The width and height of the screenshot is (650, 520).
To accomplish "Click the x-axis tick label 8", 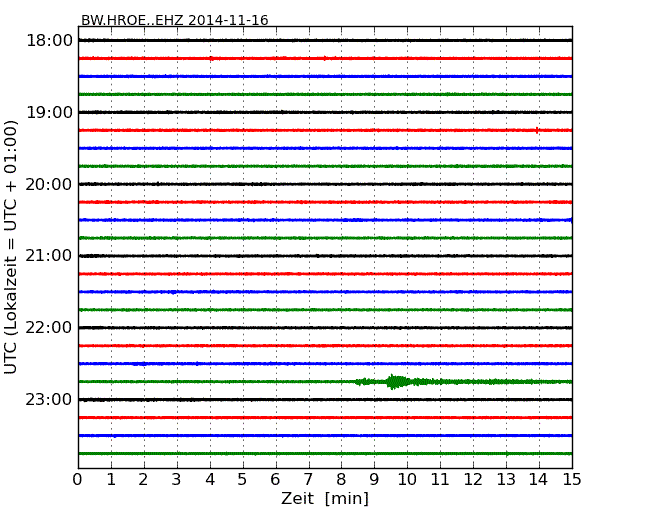I will [x=341, y=480].
